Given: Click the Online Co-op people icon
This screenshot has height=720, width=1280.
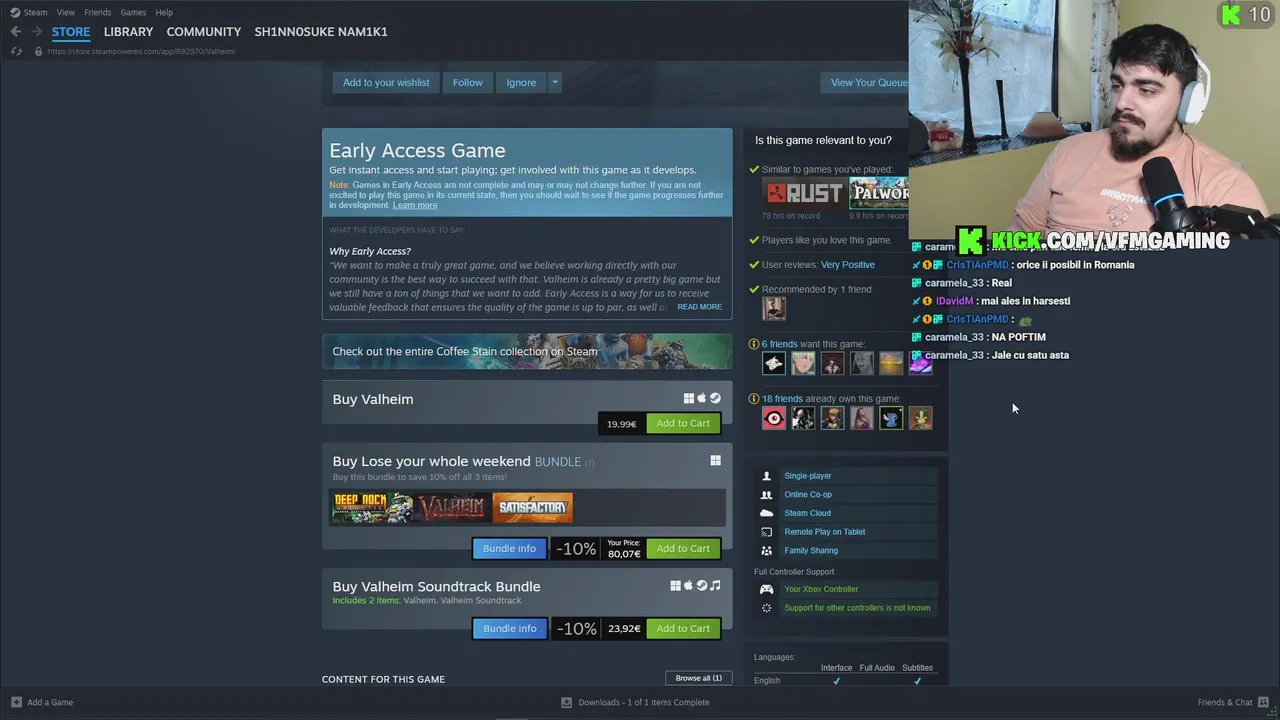Looking at the screenshot, I should click(767, 494).
